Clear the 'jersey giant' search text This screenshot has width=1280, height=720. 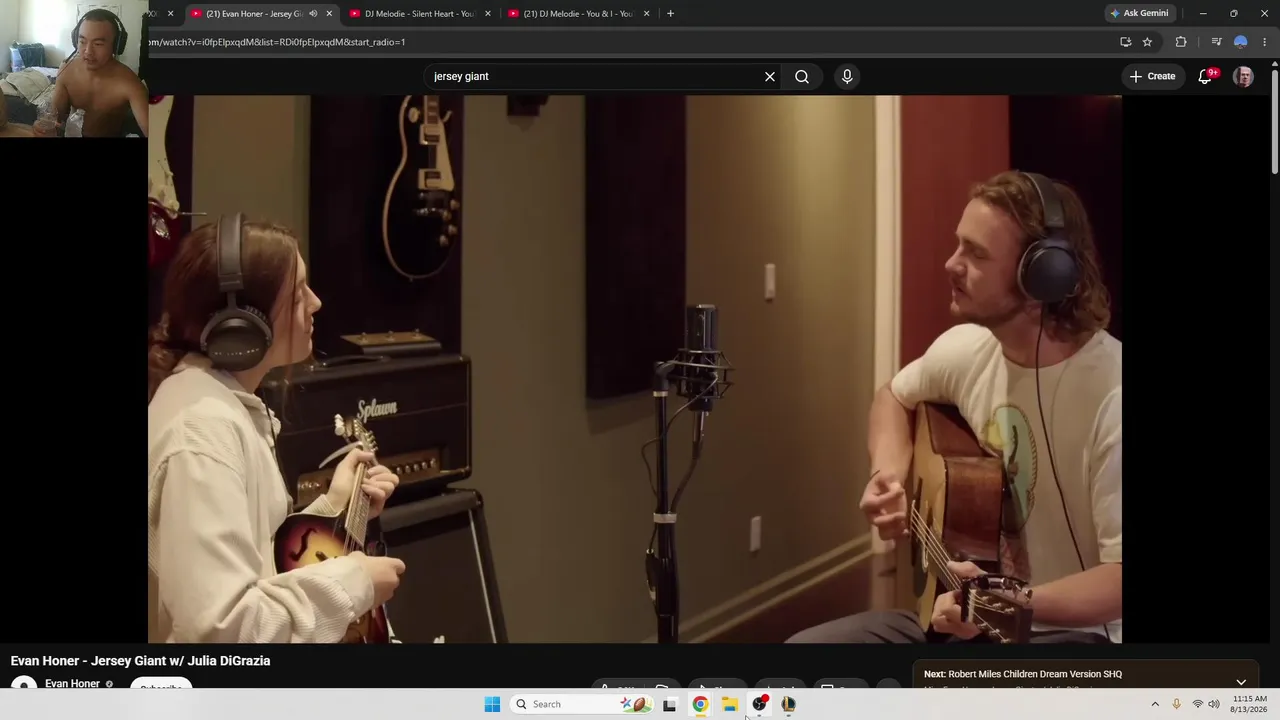[x=770, y=76]
